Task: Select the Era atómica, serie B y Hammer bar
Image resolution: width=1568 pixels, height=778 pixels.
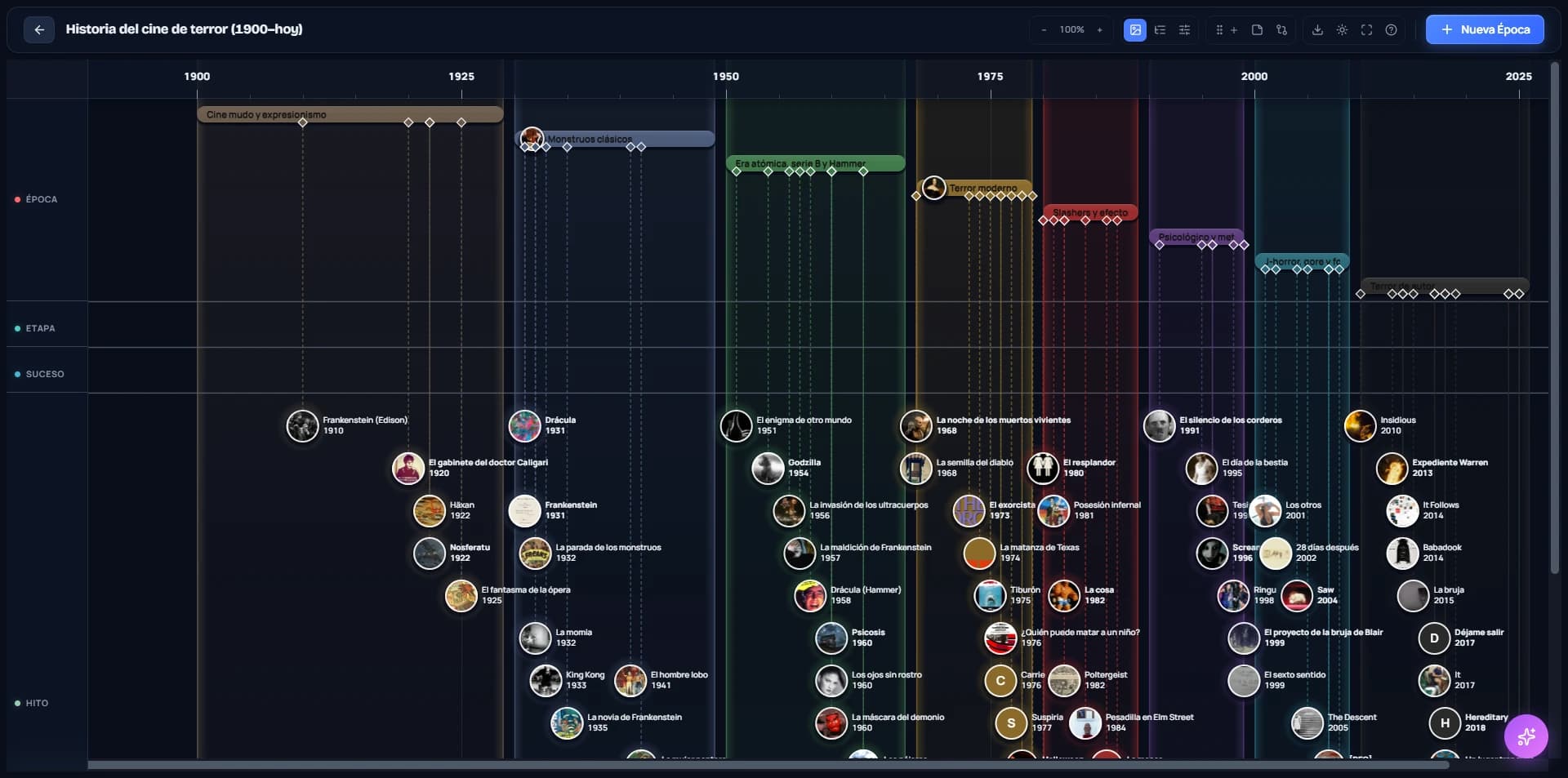Action: point(815,163)
